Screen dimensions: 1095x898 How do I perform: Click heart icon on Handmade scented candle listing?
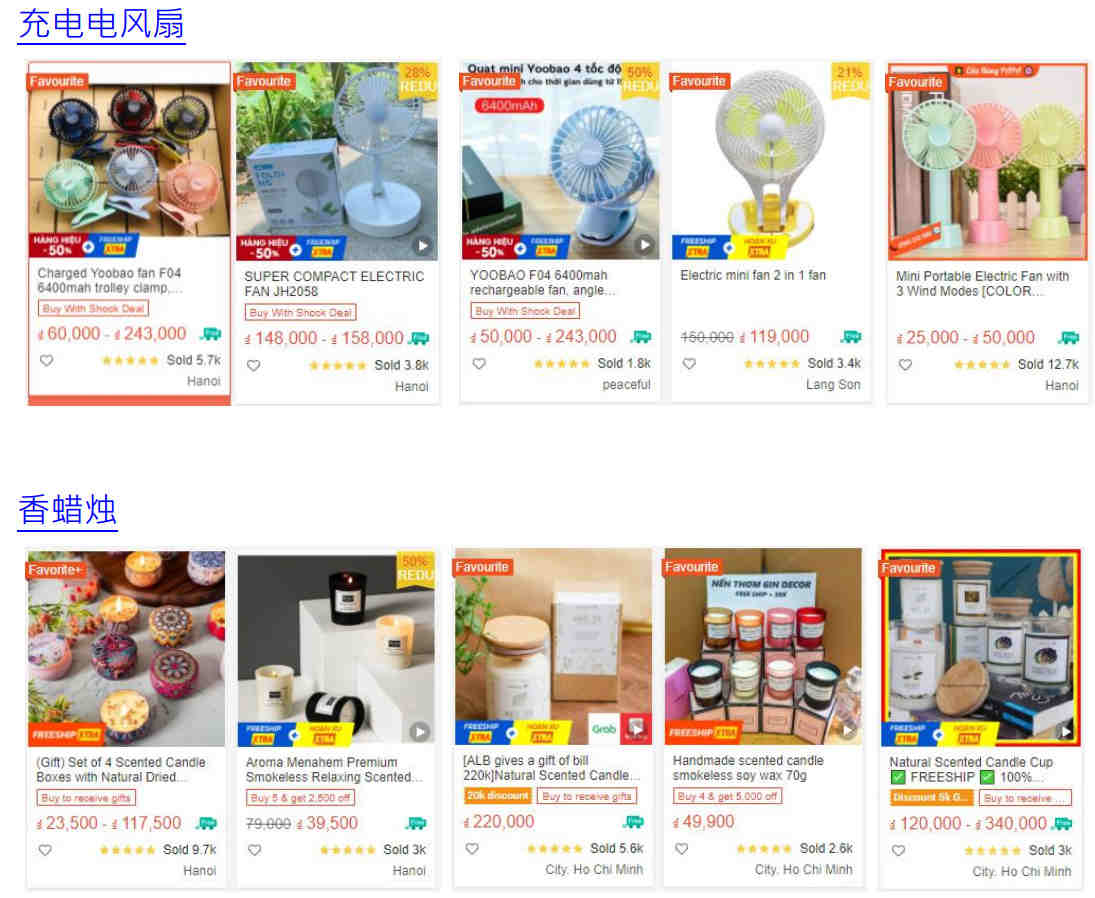pyautogui.click(x=682, y=848)
